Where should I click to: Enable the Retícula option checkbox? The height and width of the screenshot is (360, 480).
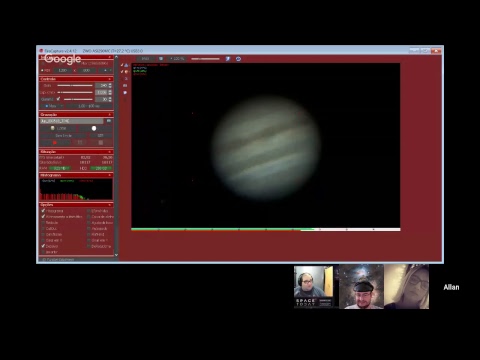pyautogui.click(x=43, y=223)
